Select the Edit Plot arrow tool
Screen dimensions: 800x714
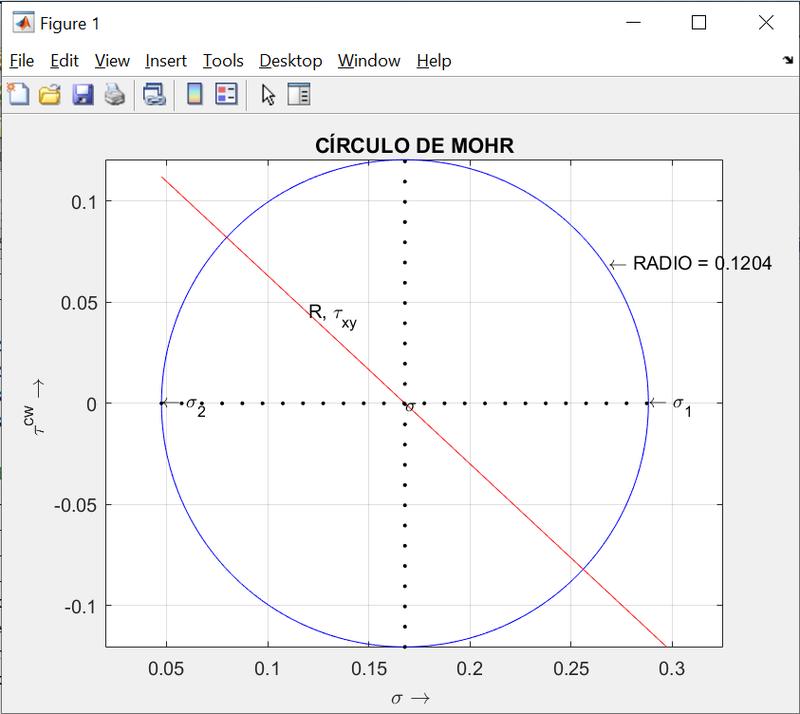(x=268, y=94)
